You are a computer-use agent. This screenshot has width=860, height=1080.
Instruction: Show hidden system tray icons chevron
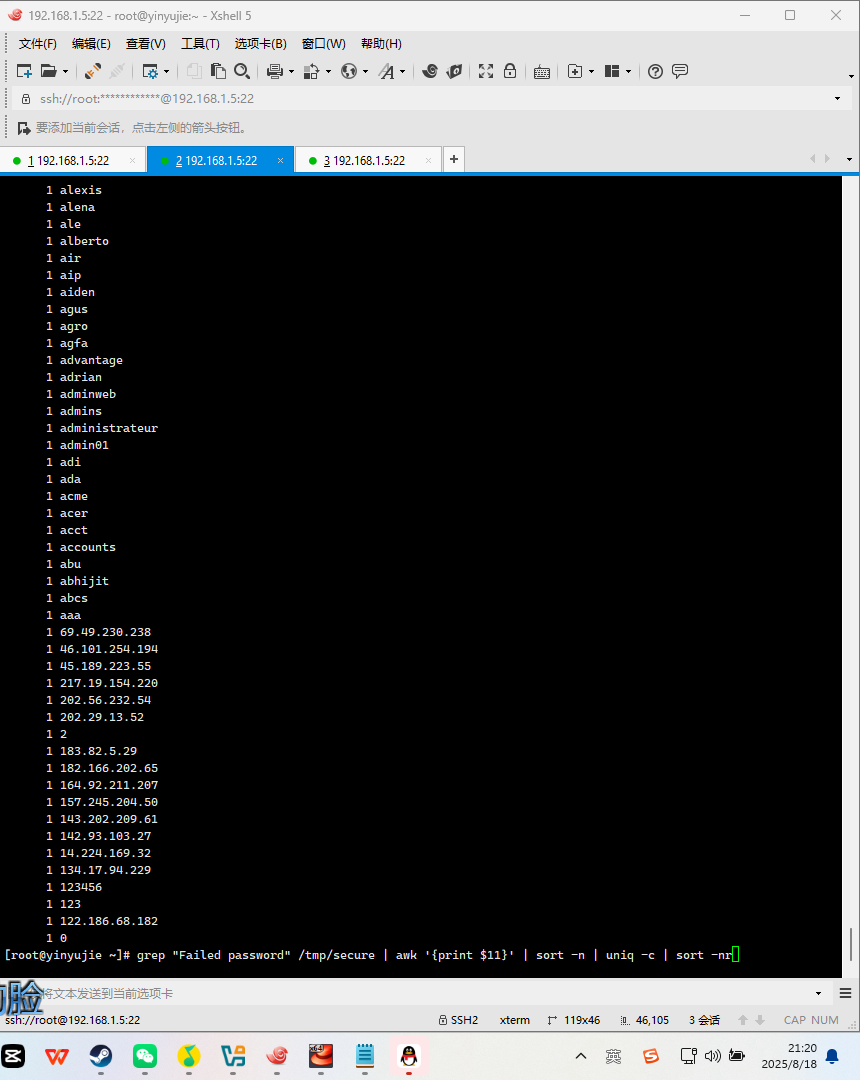581,1056
